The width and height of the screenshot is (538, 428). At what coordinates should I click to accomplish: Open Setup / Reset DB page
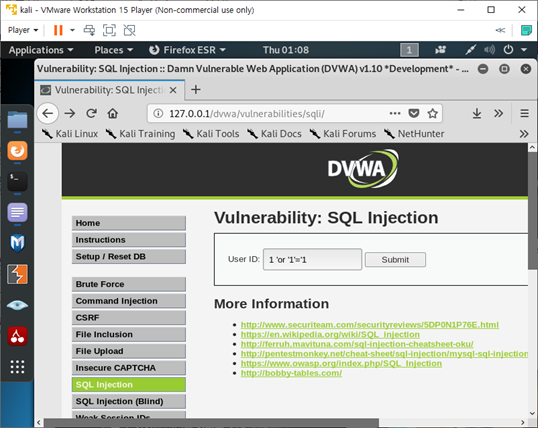(129, 257)
